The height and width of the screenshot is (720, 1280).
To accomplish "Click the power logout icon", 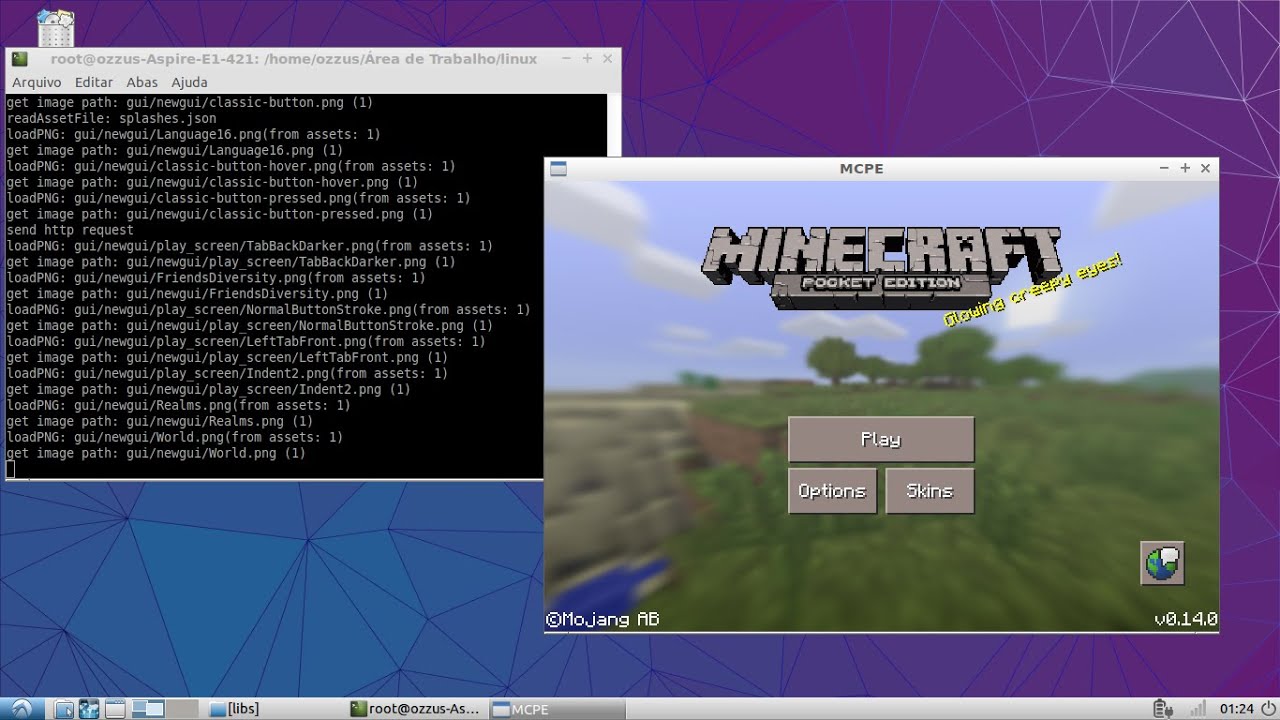I will coord(1268,709).
